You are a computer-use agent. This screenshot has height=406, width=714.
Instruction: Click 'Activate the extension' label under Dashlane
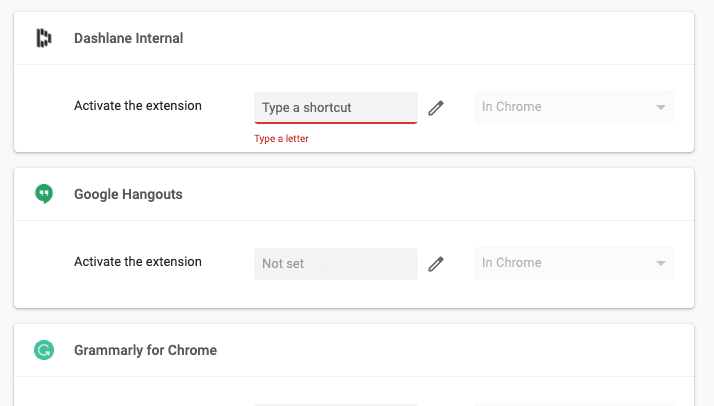point(138,105)
